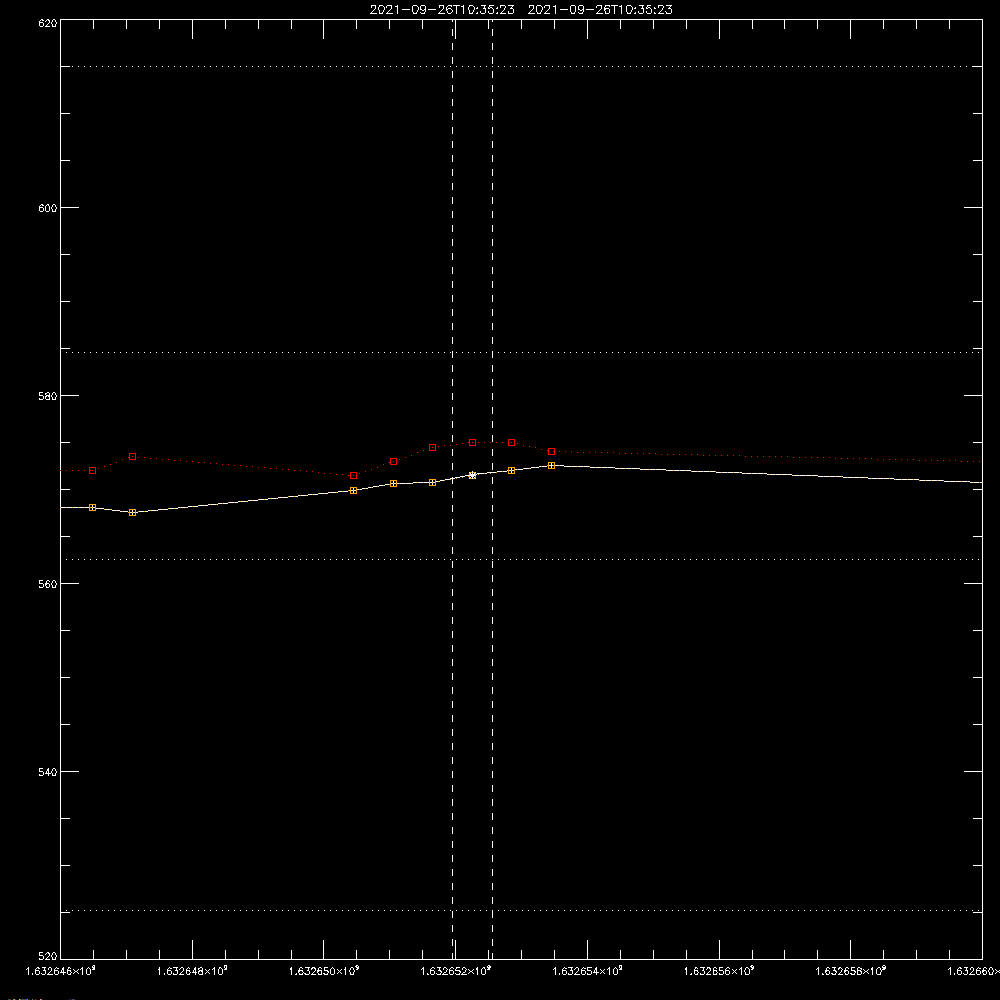Click the 1.632652×10⁹ x-axis label
The image size is (1000, 1000).
(x=456, y=971)
